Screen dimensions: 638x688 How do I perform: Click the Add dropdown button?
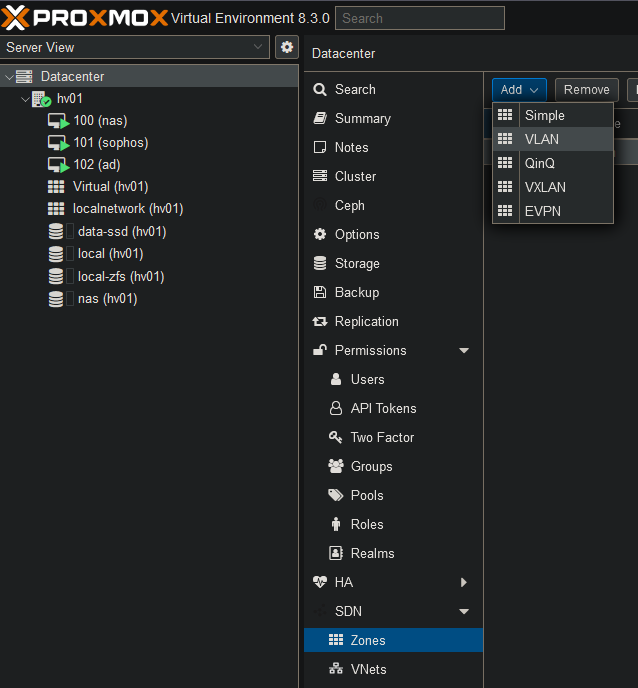point(519,90)
